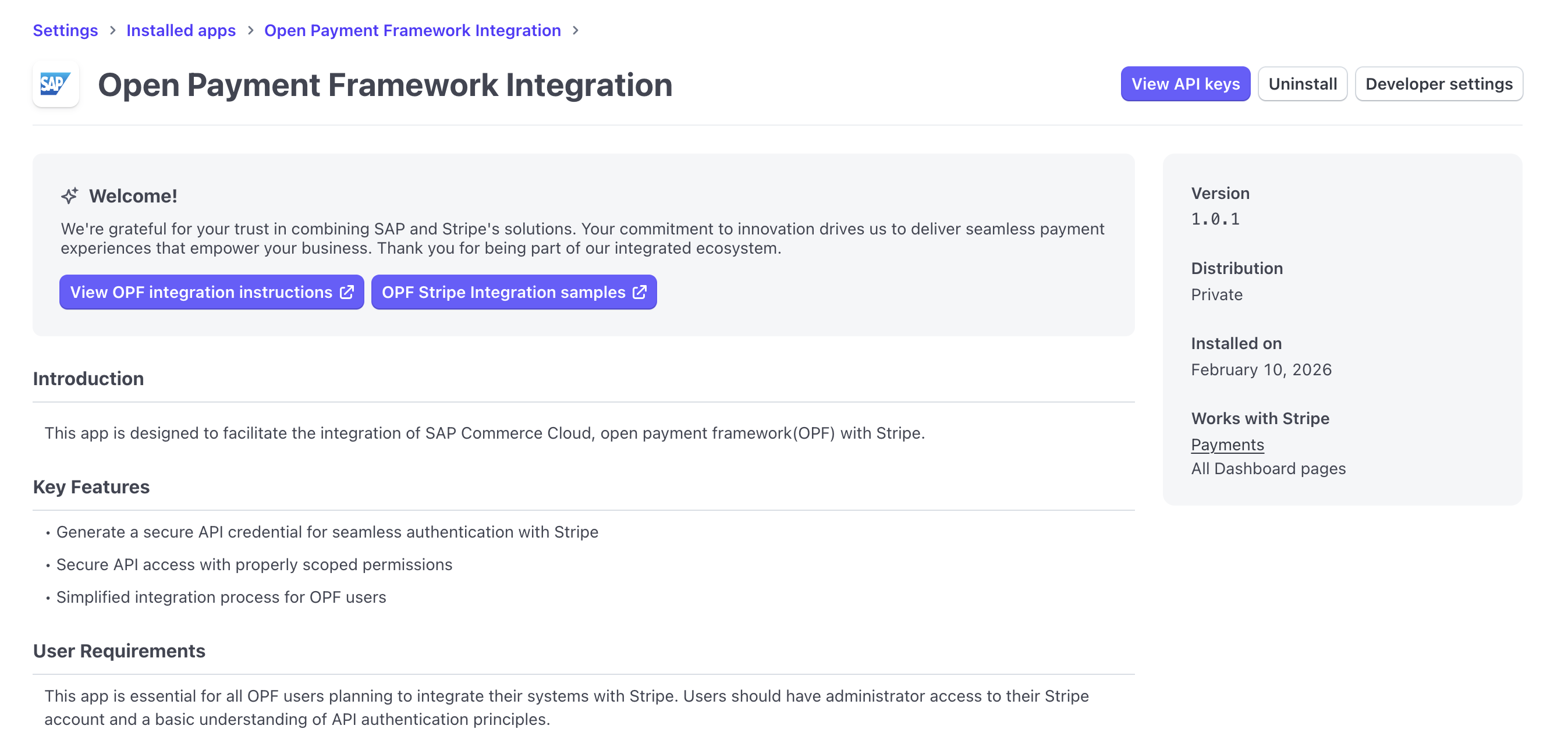
Task: Click the Private distribution value
Action: pos(1217,294)
